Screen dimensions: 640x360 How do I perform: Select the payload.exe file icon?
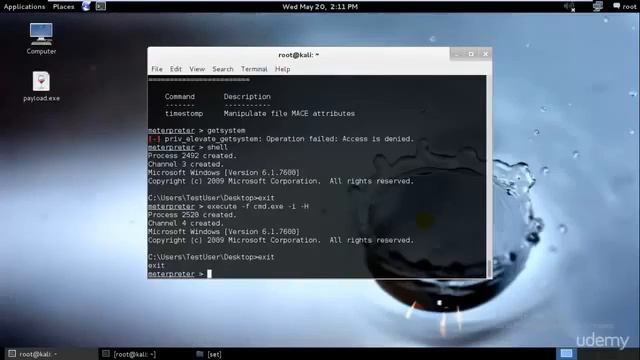pyautogui.click(x=41, y=86)
